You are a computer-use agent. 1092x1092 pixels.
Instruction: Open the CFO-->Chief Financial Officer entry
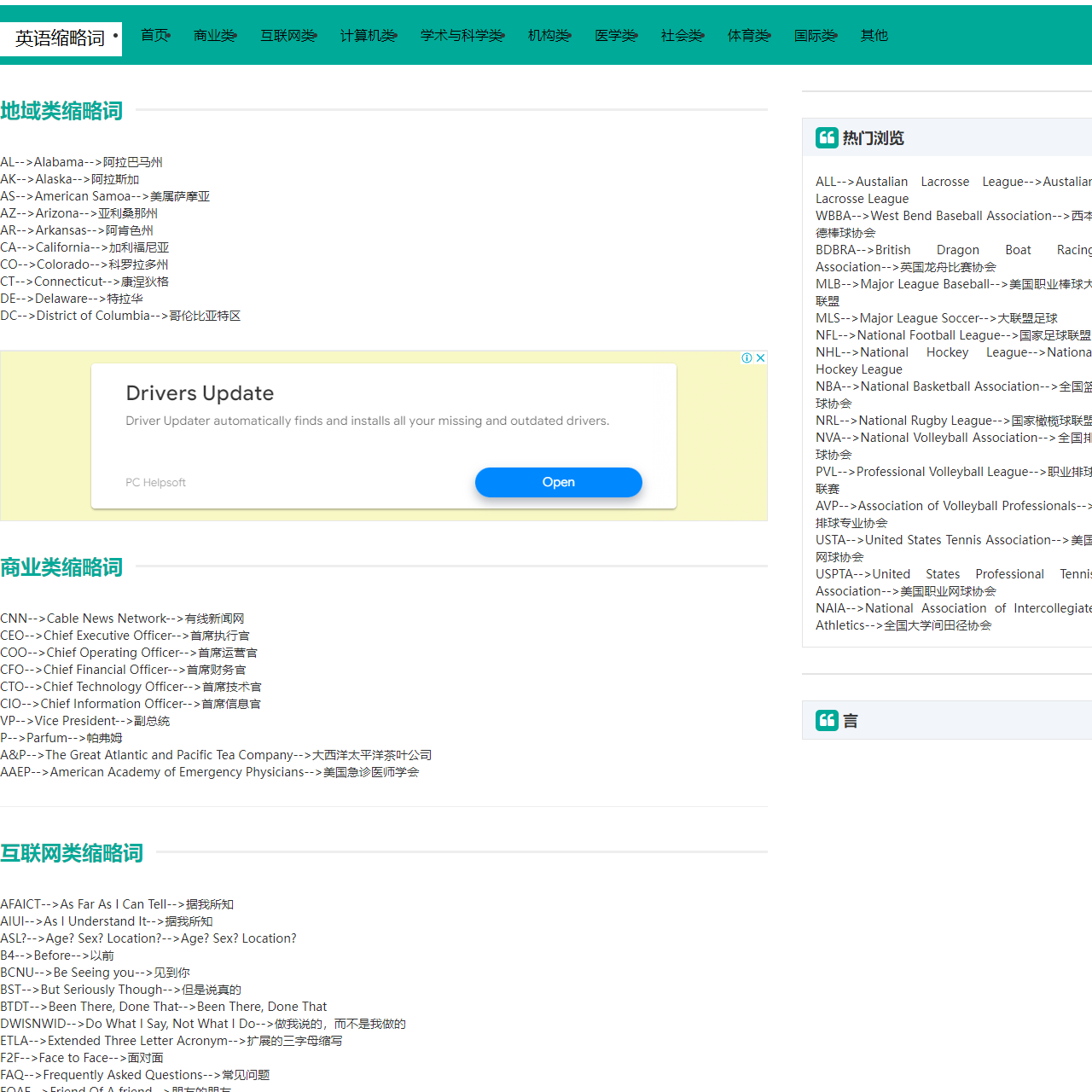click(x=123, y=670)
